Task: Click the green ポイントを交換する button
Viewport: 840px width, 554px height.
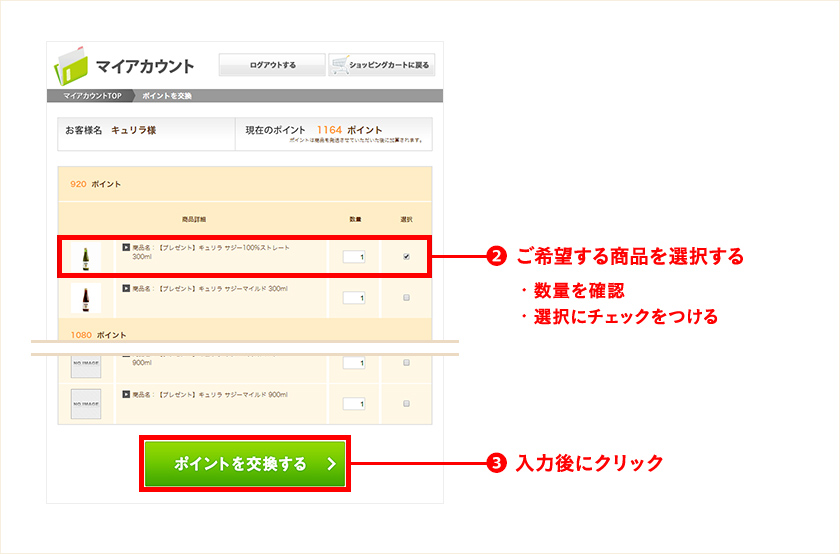Action: 245,463
